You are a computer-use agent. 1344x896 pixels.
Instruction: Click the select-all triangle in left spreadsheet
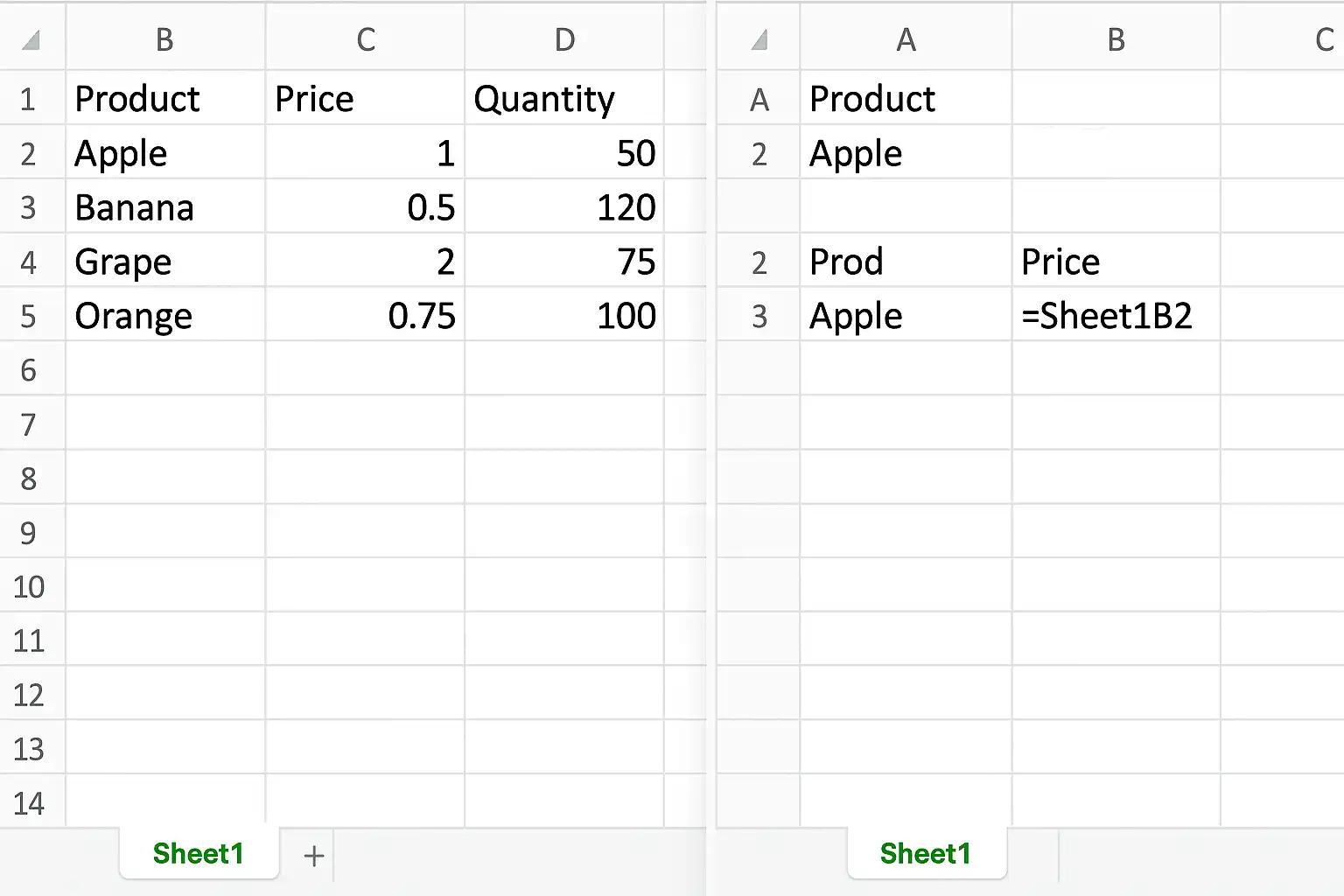coord(31,39)
